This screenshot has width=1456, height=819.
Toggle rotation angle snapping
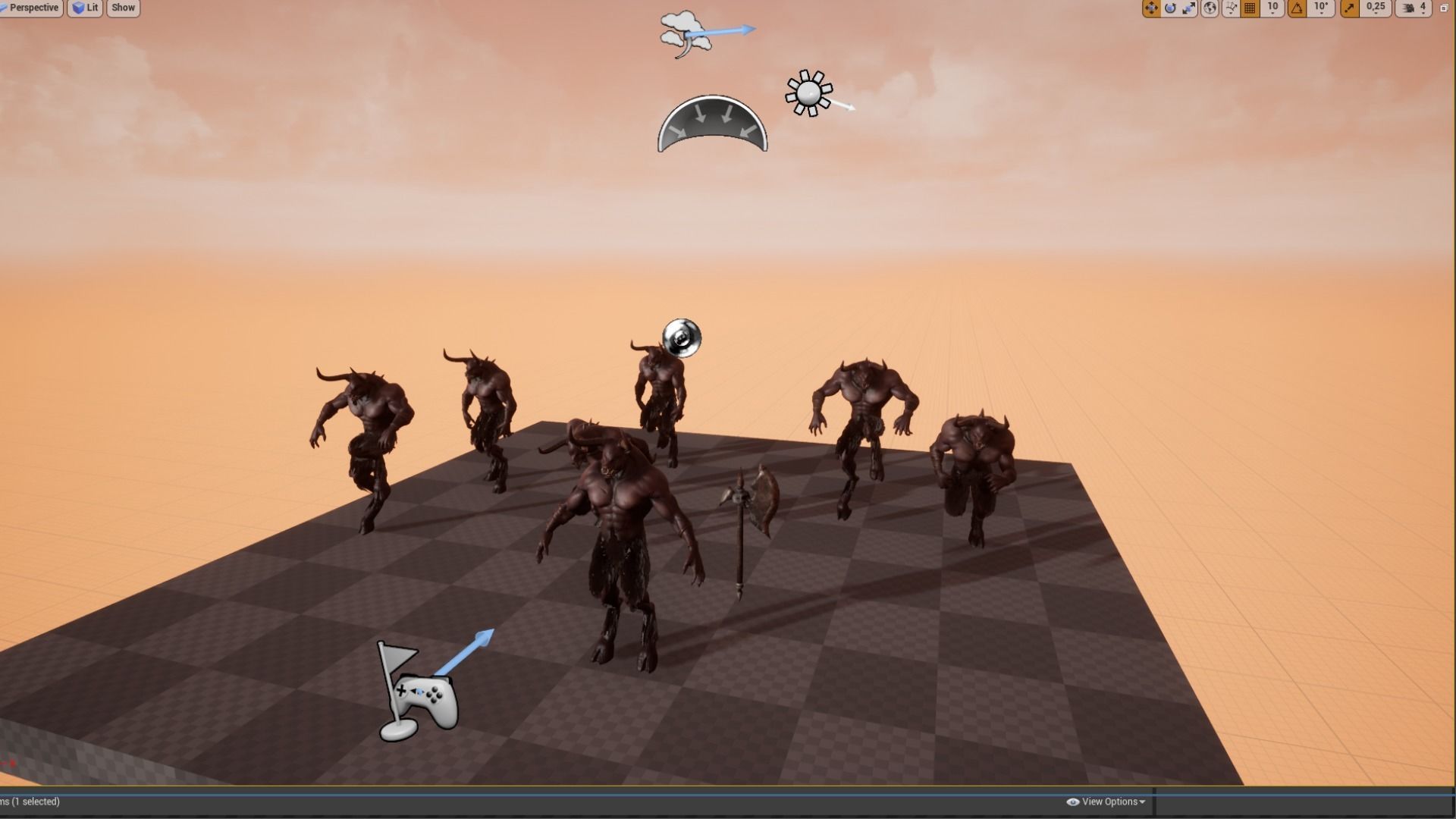pyautogui.click(x=1297, y=8)
